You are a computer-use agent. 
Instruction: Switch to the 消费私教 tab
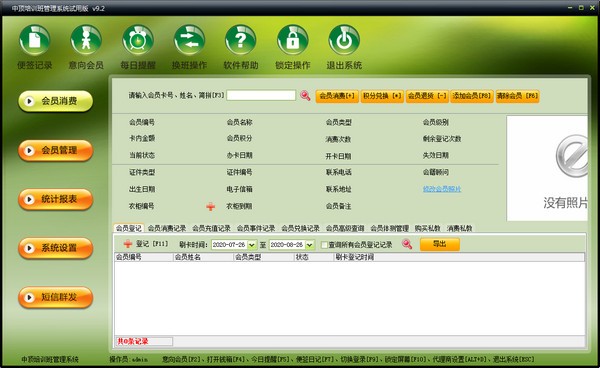pos(460,228)
